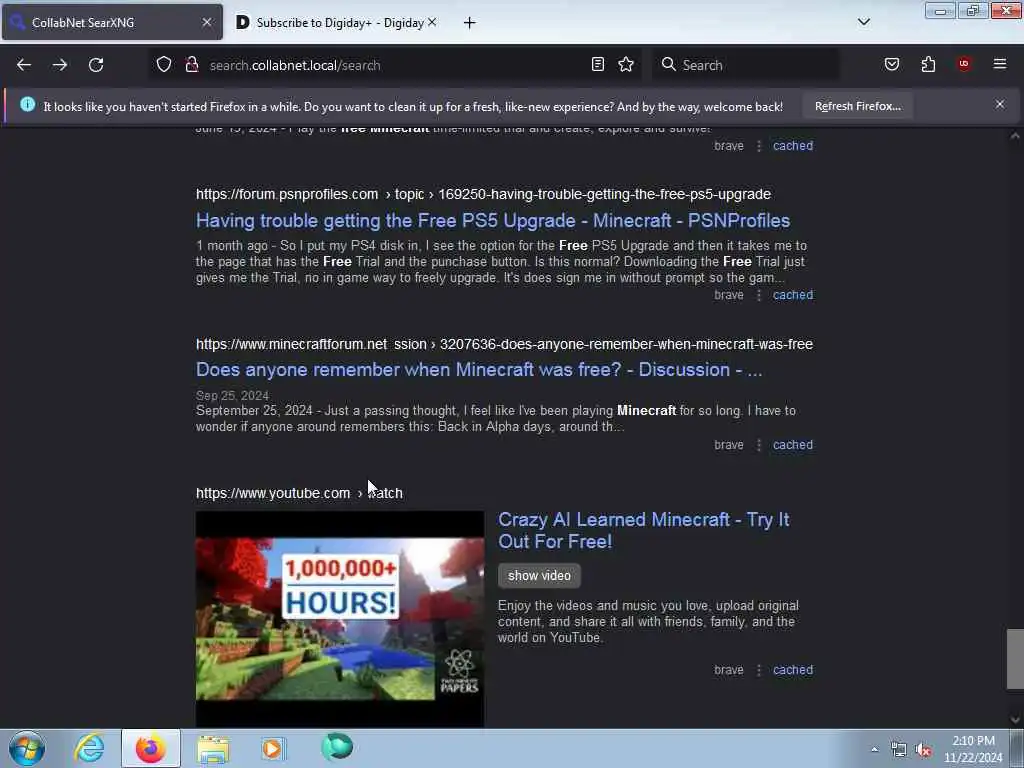
Task: Click brave engine label on YouTube result
Action: tap(729, 670)
